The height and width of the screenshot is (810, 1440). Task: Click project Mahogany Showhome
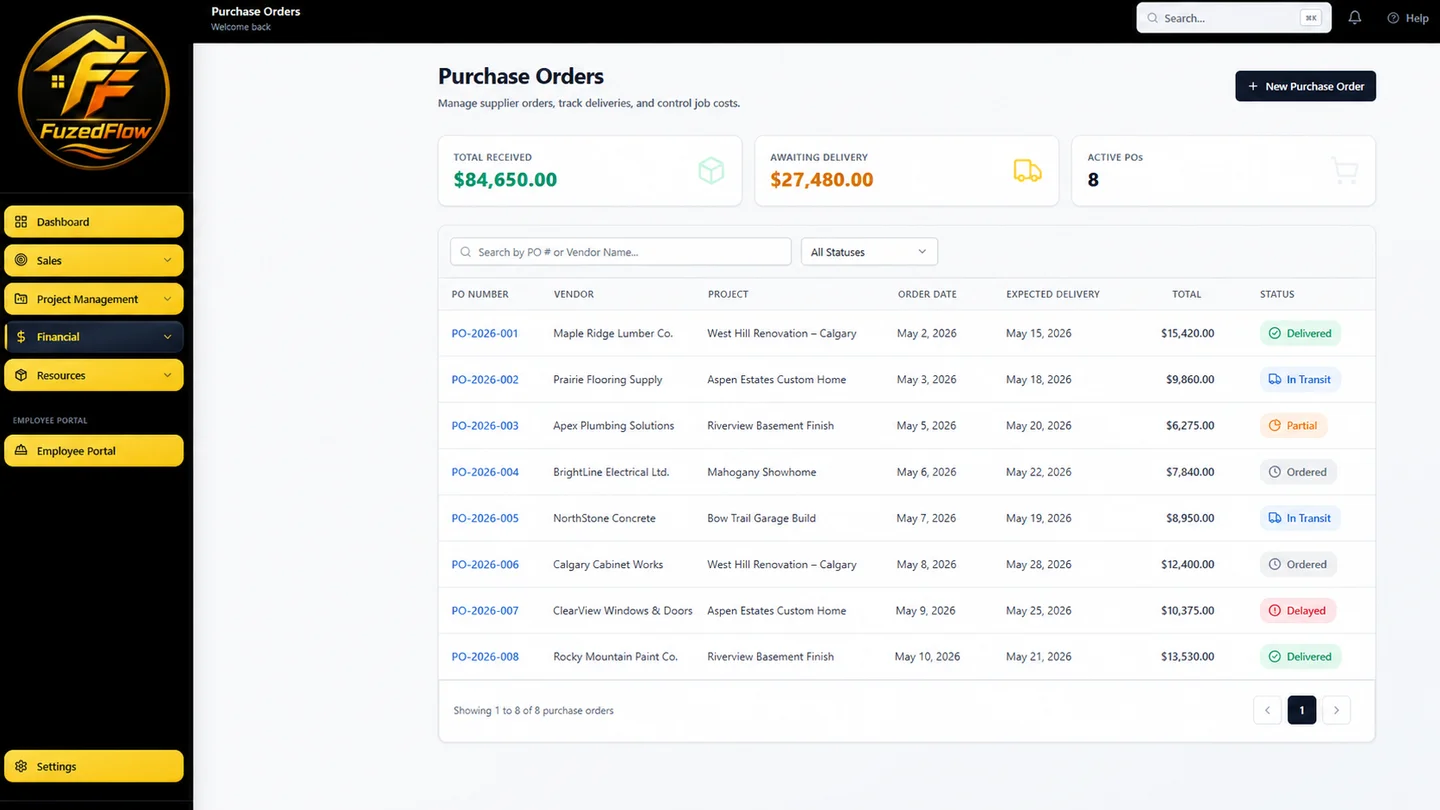761,472
